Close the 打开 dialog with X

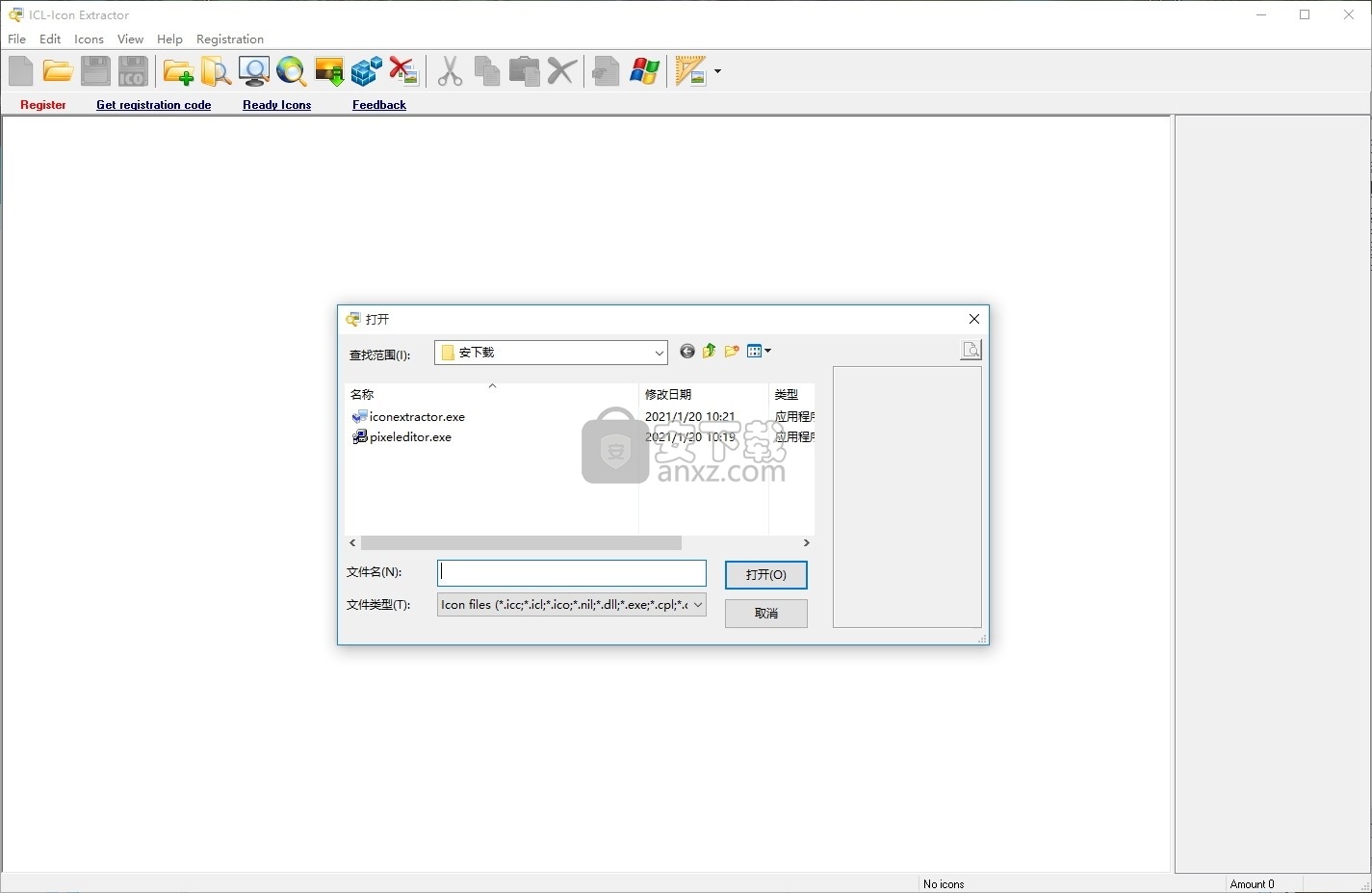(973, 319)
